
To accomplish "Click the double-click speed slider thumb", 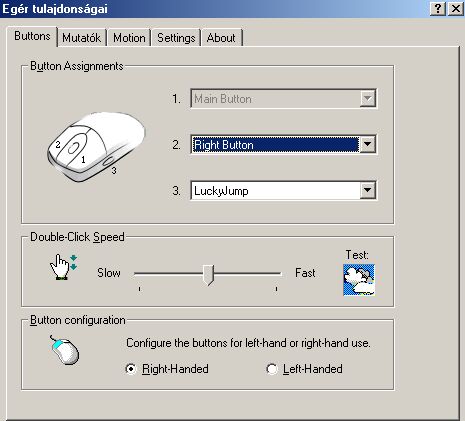I will (209, 275).
